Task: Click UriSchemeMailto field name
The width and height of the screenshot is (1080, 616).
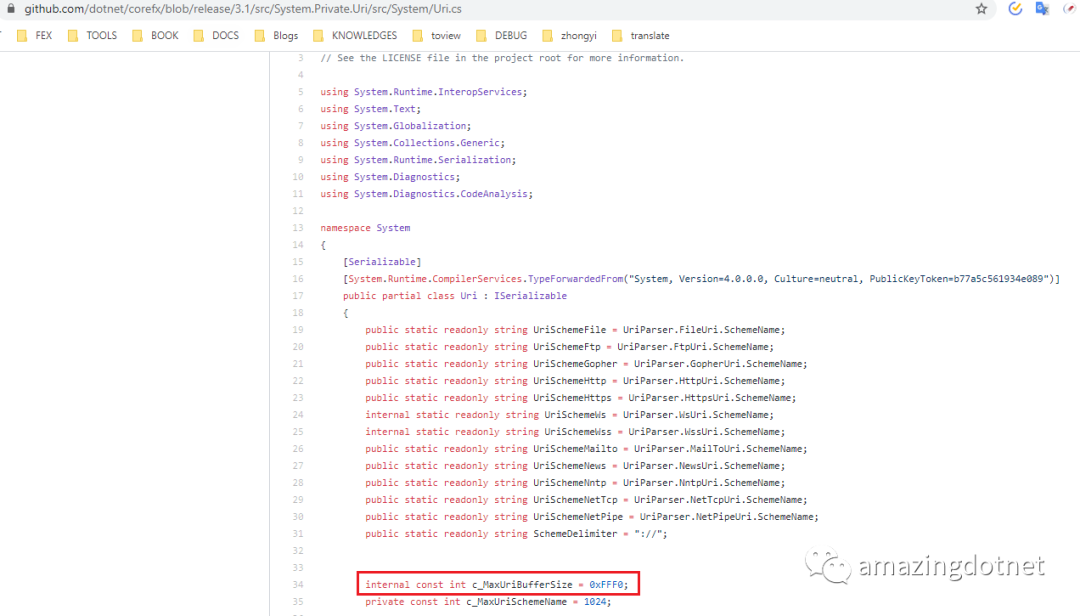Action: (x=575, y=449)
